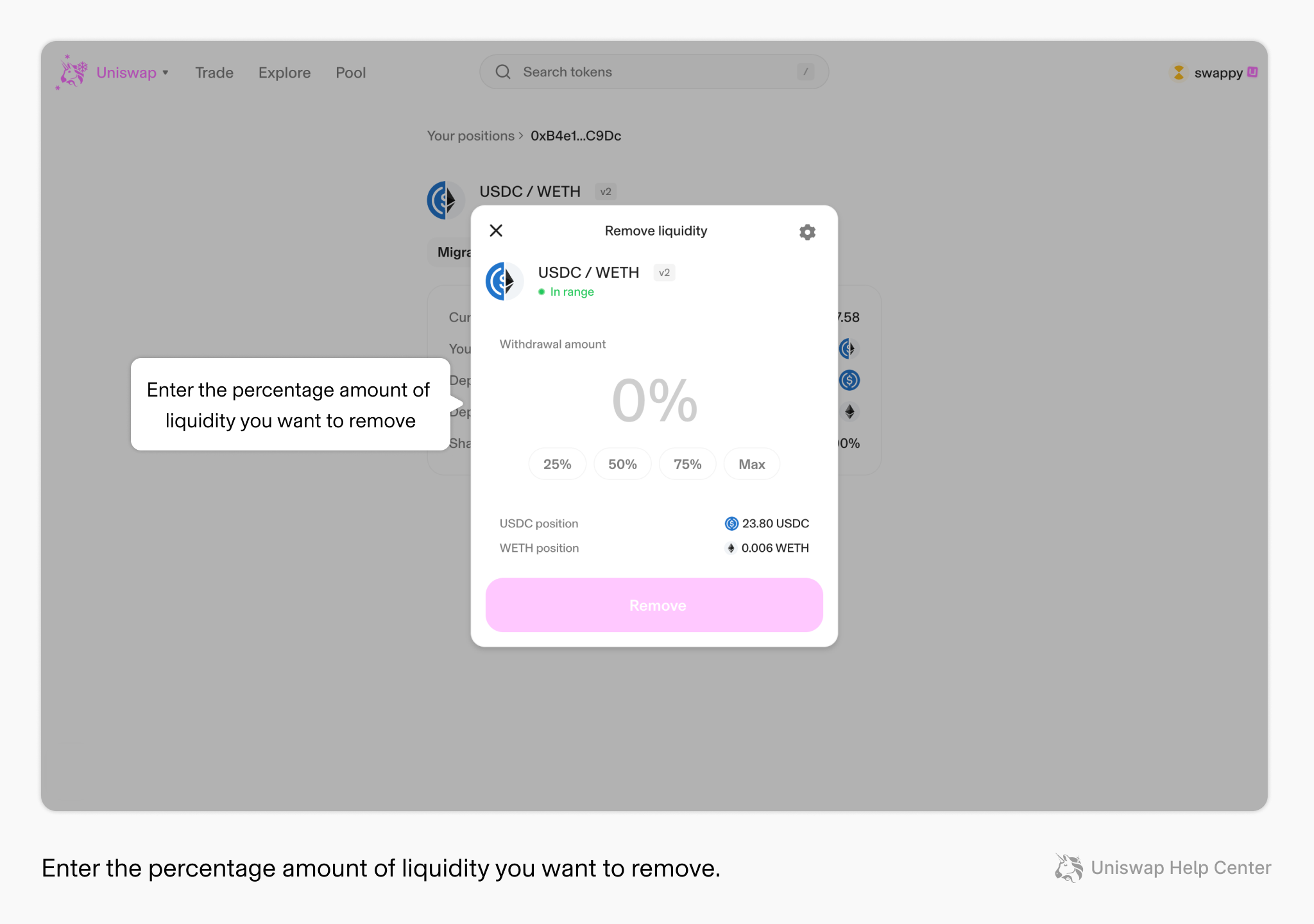1314x924 pixels.
Task: Click the slash shortcut badge in search
Action: point(805,72)
